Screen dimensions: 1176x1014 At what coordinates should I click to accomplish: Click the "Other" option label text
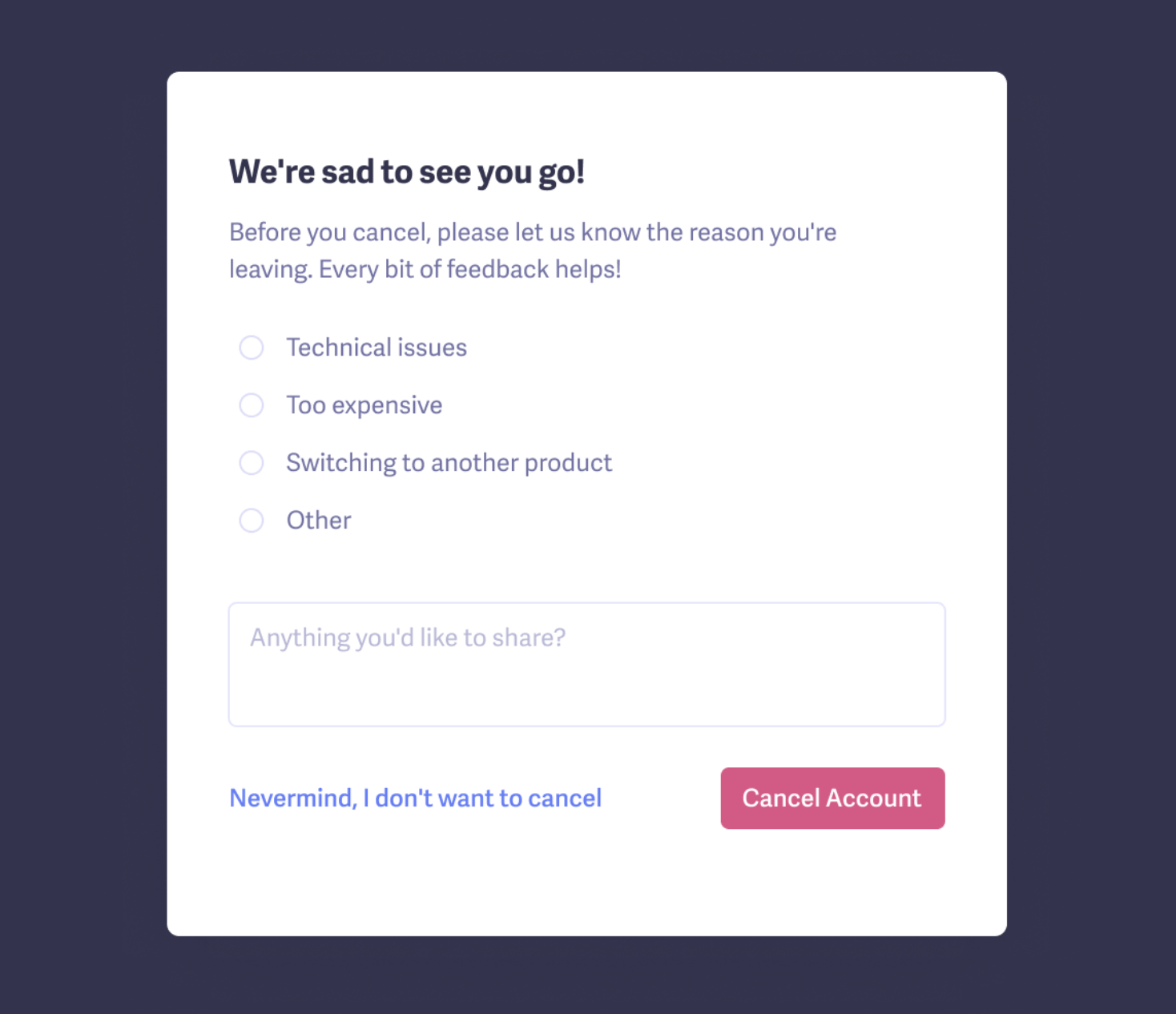319,521
